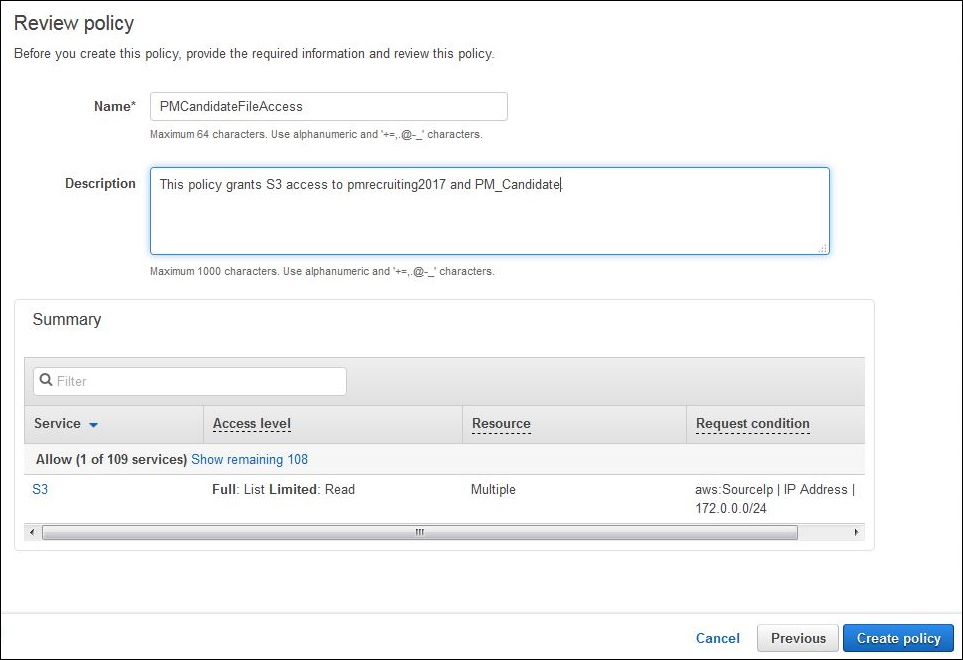
Task: Click the Description box resize handle
Action: point(822,248)
